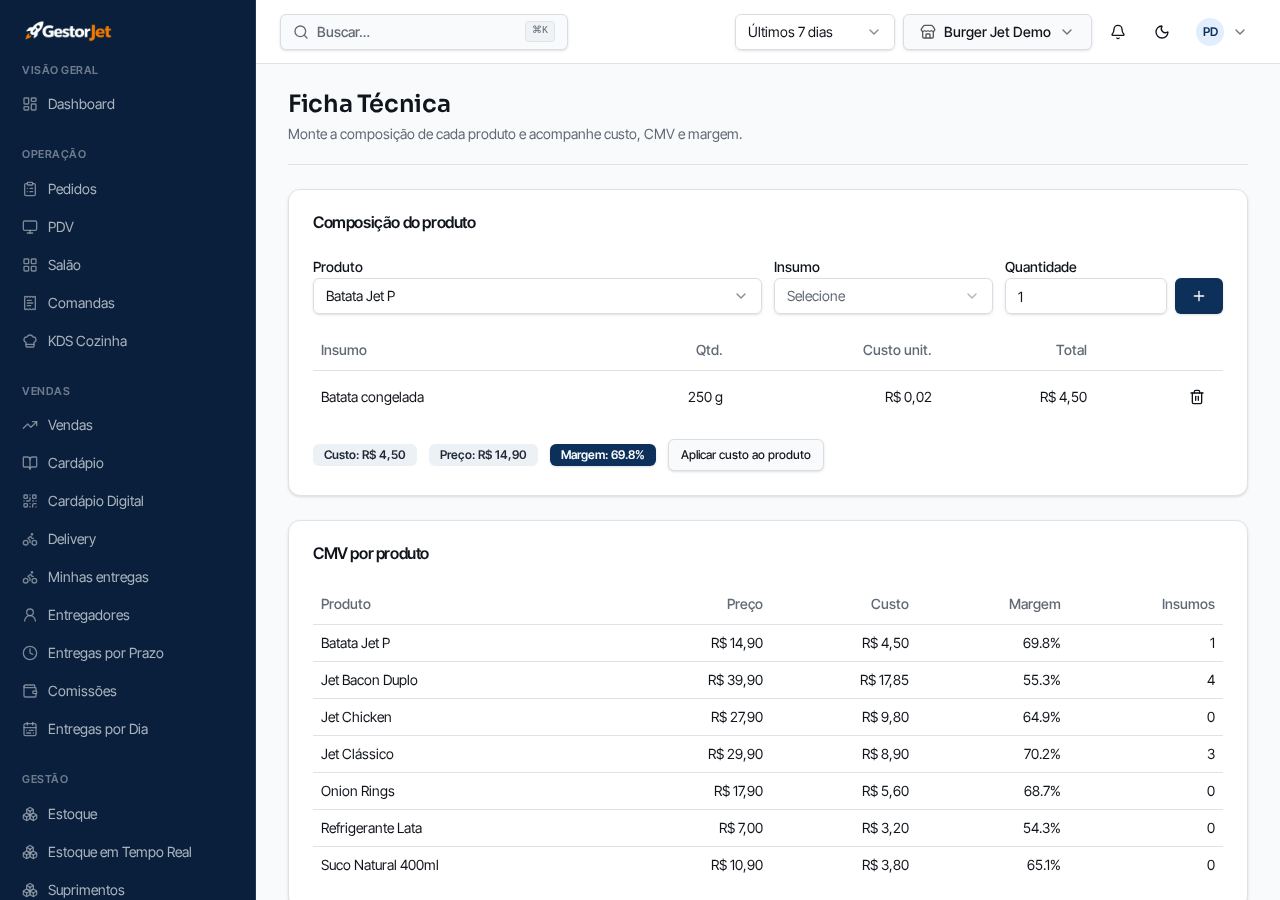Viewport: 1280px width, 900px height.
Task: Click the Comandas receipt icon
Action: click(30, 303)
